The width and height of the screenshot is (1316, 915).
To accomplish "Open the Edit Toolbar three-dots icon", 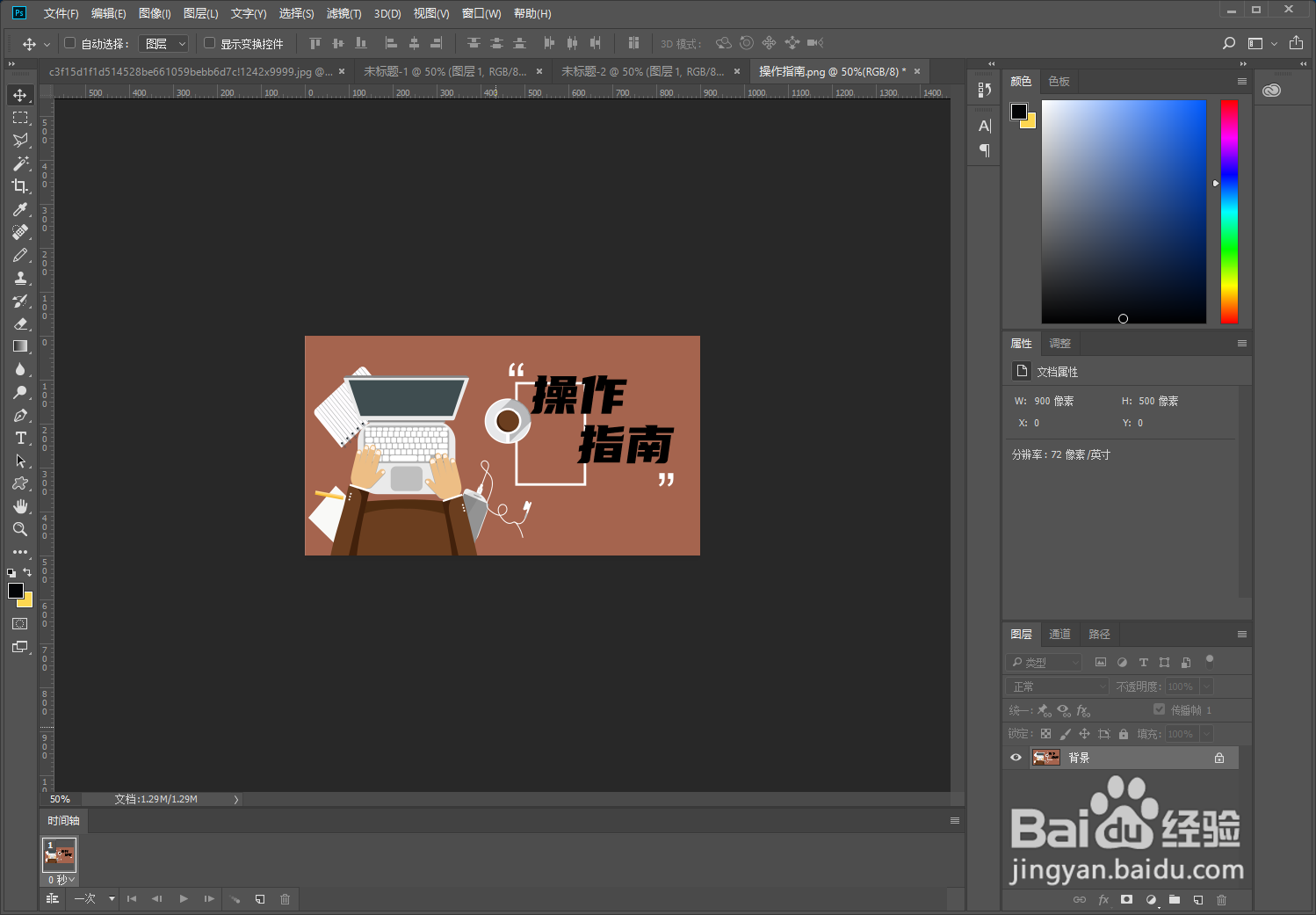I will pyautogui.click(x=20, y=552).
